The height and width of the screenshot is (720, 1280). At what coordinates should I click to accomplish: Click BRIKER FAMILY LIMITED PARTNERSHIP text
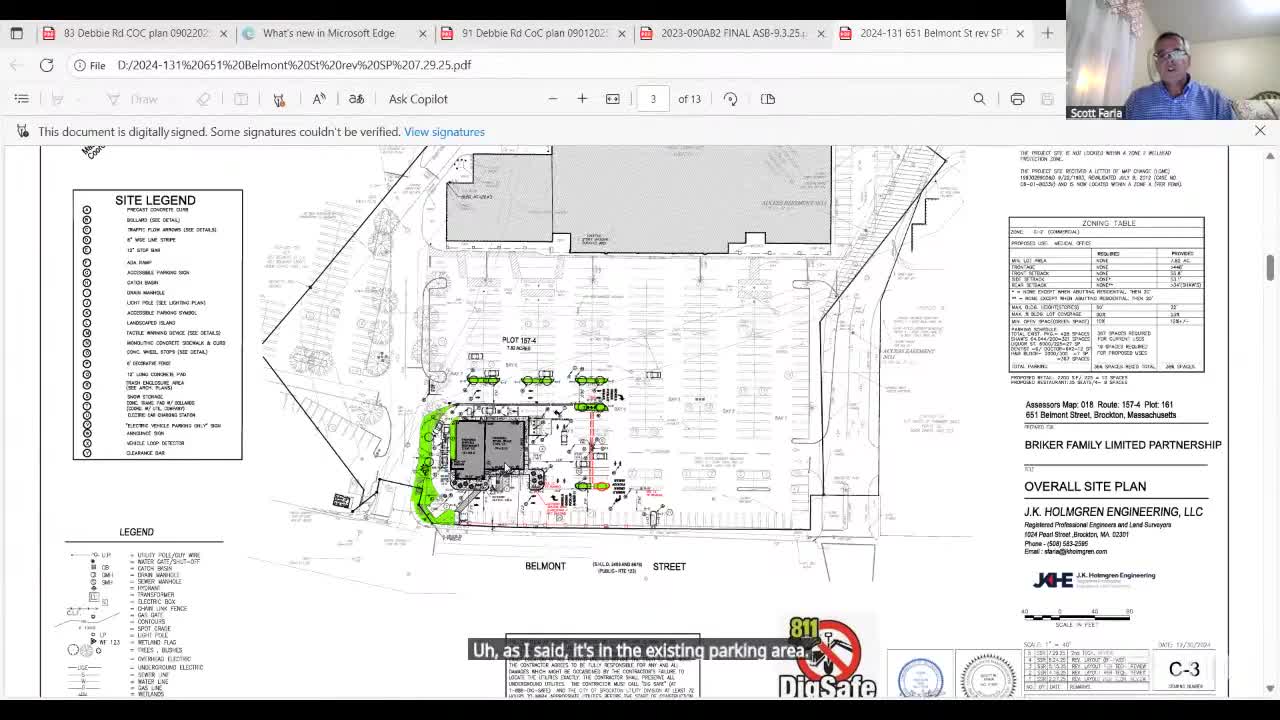pos(1123,445)
